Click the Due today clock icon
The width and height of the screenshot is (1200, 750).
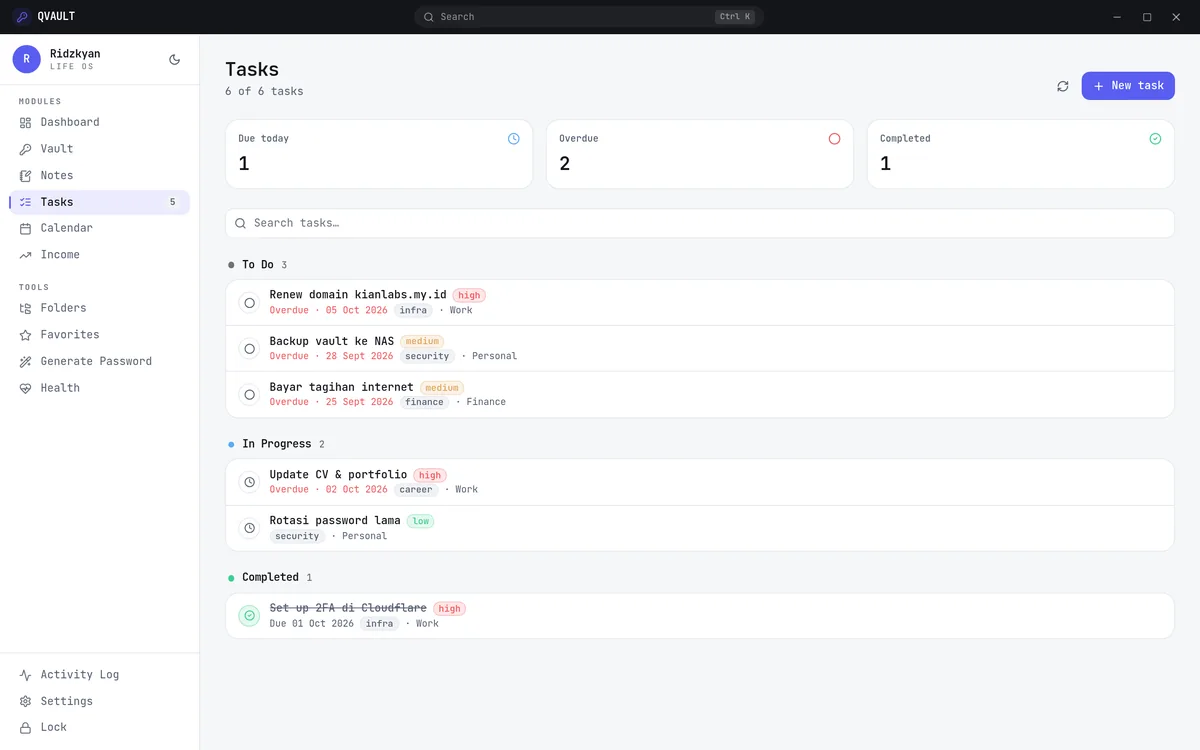click(x=514, y=139)
